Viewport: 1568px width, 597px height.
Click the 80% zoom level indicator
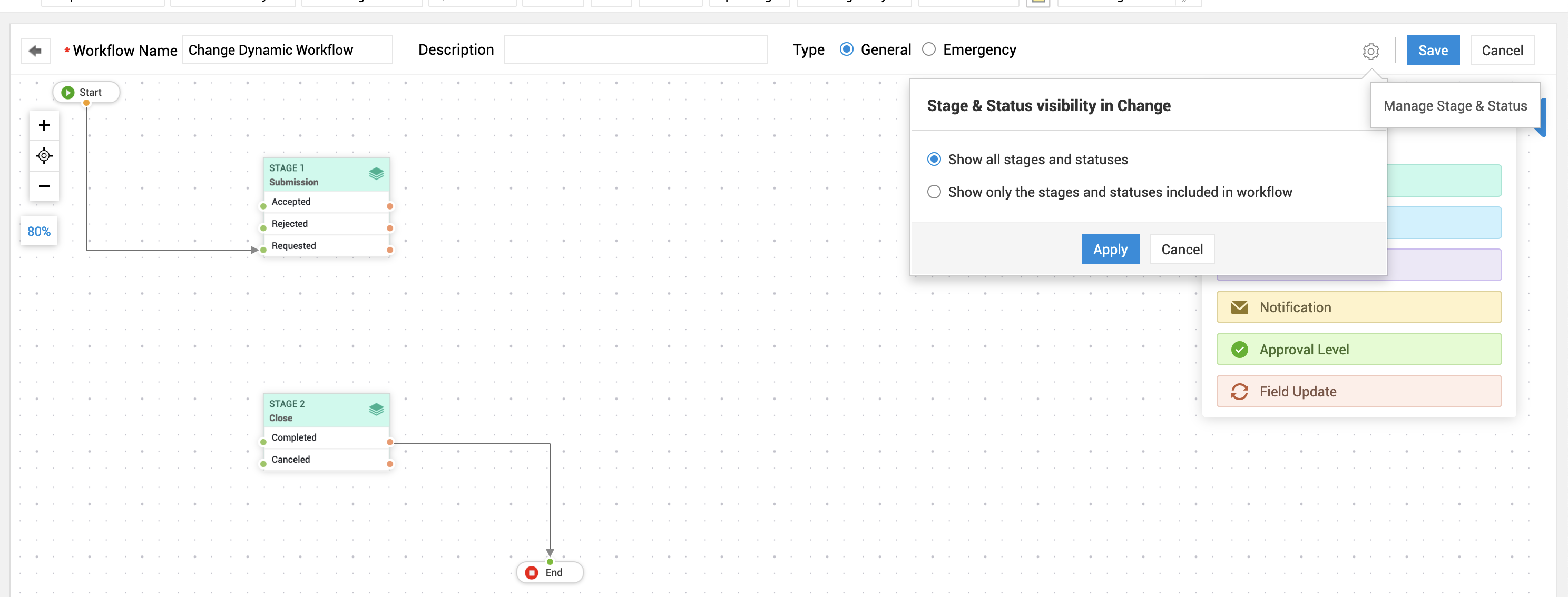[x=39, y=231]
